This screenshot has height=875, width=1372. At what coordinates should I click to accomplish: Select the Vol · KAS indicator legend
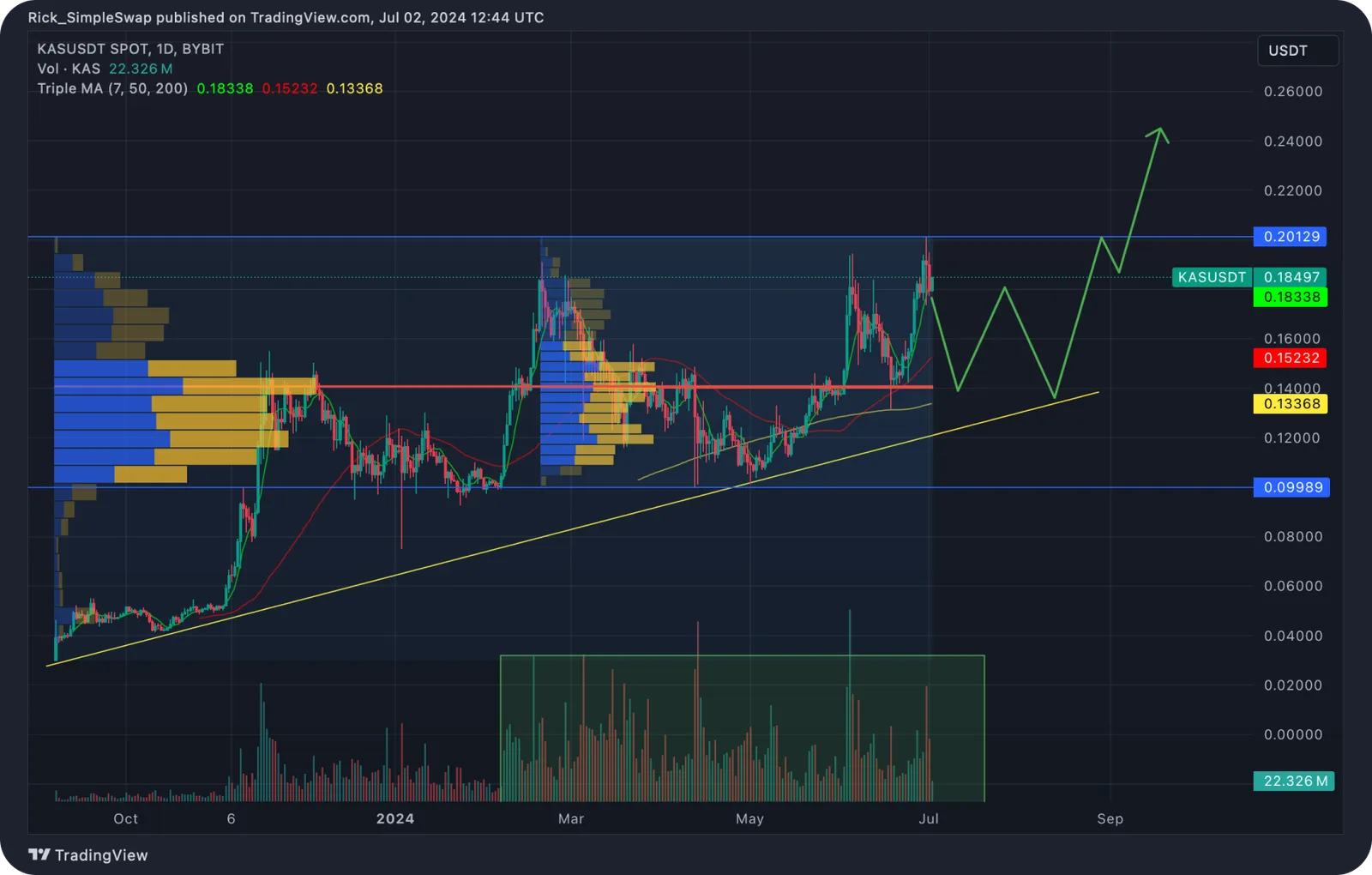(x=69, y=69)
